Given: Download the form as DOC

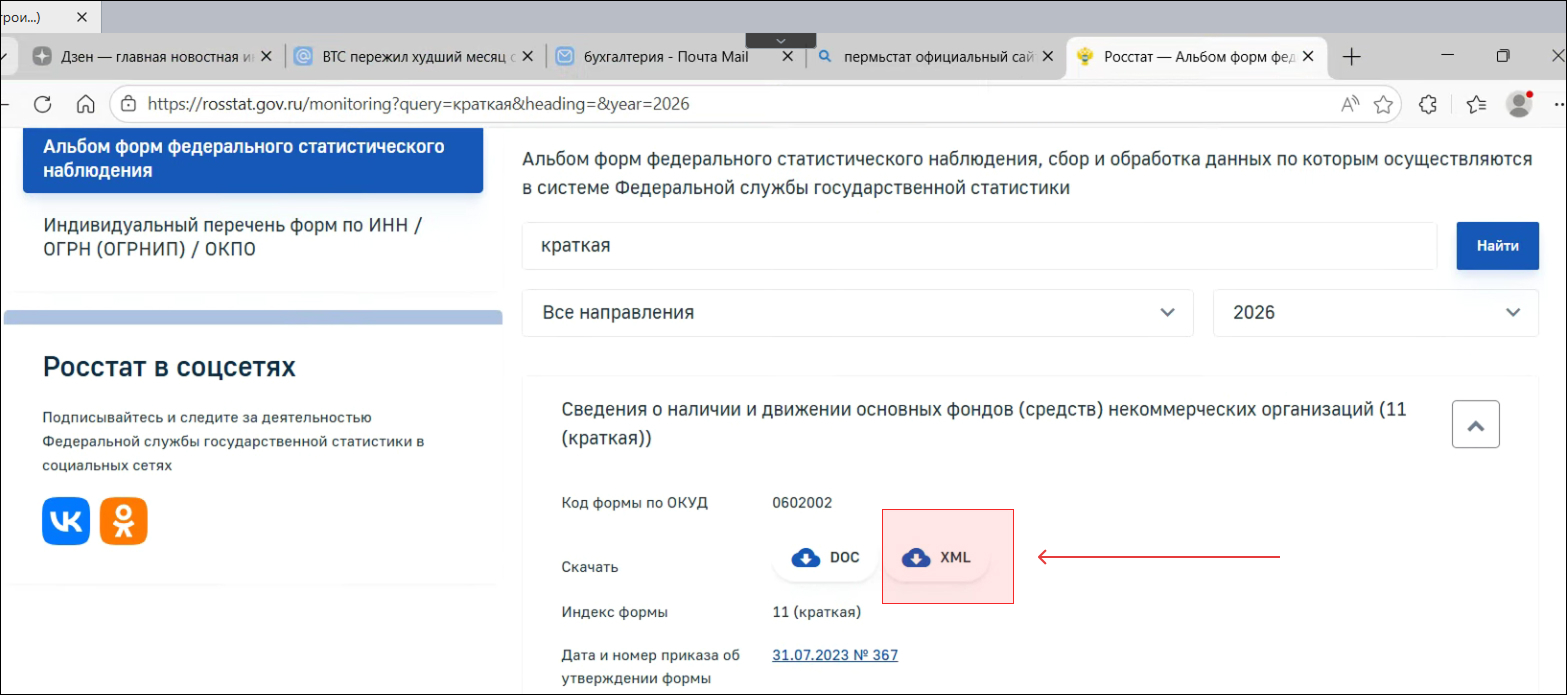Looking at the screenshot, I should (825, 558).
